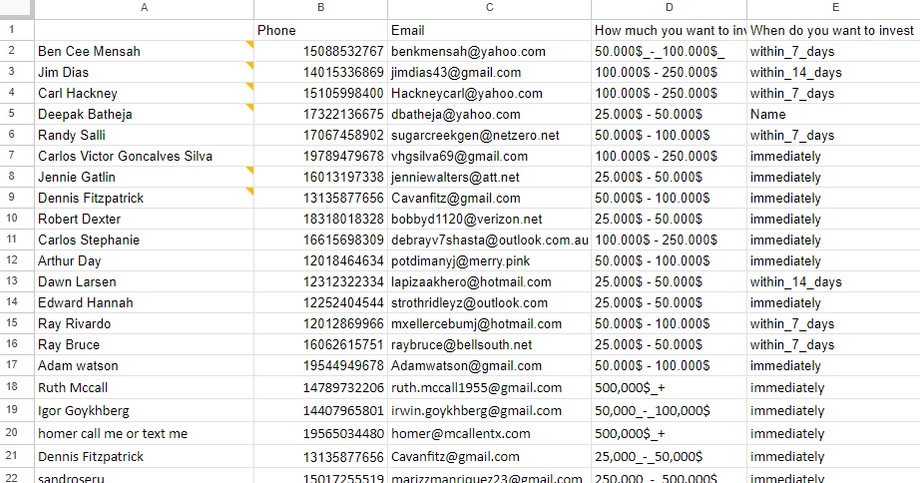Select email raybruce@bellsouth.net
This screenshot has width=920, height=483.
pos(489,344)
